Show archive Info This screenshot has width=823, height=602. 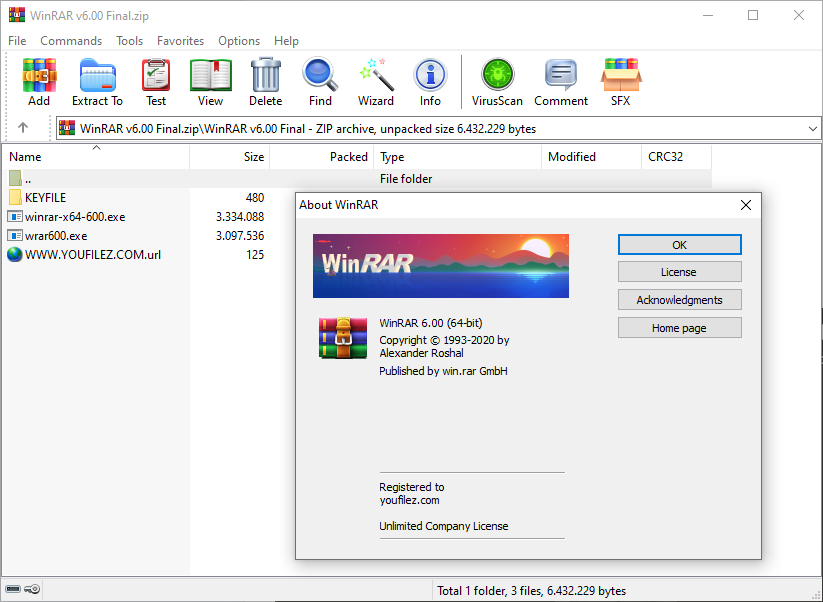pyautogui.click(x=430, y=81)
